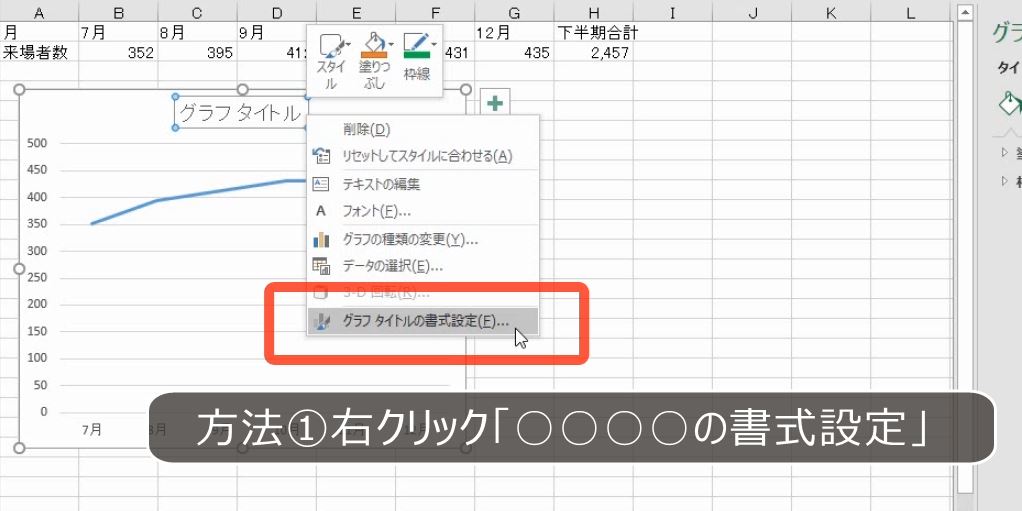Screen dimensions: 1022x511
Task: Expand second collapsed section in format pane
Action: point(1004,181)
